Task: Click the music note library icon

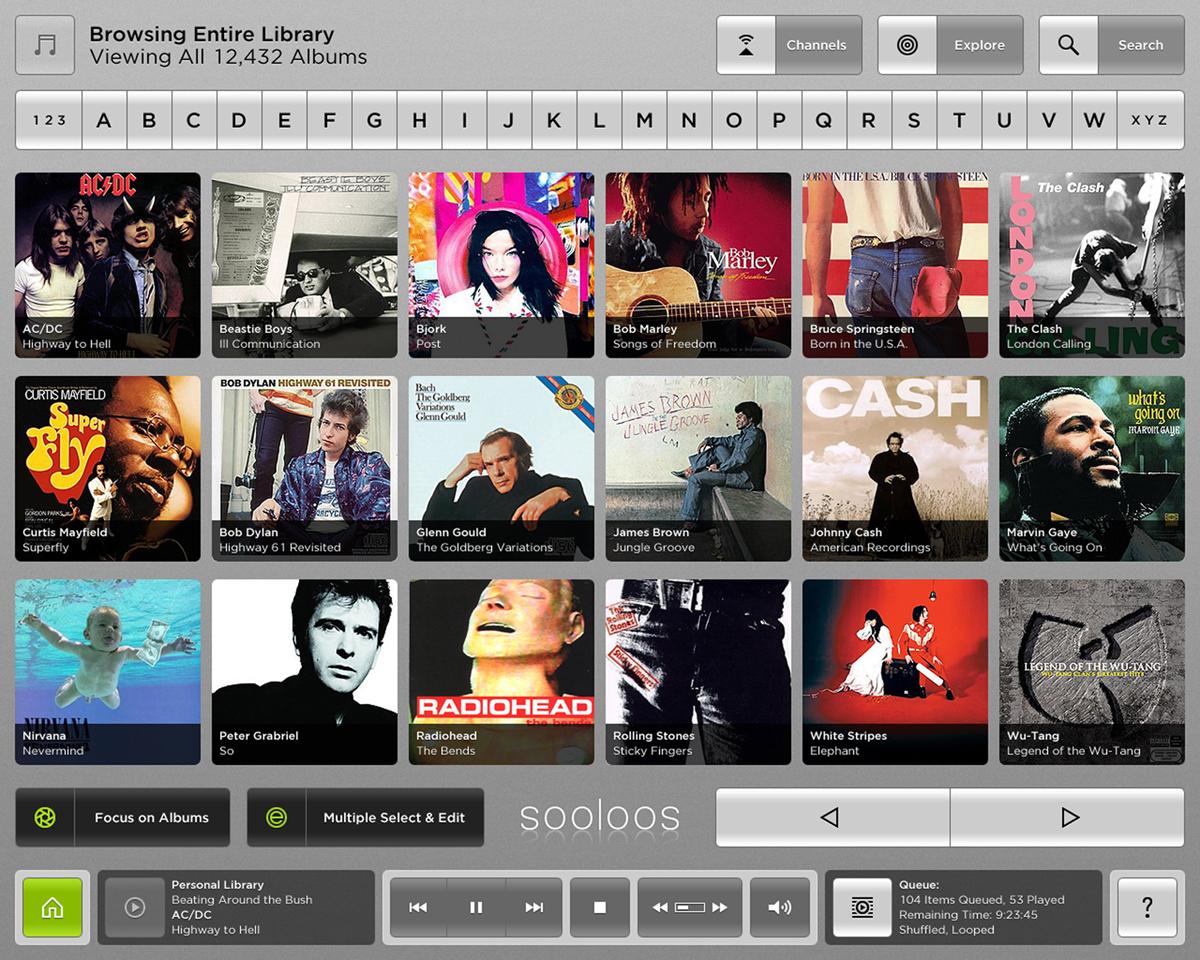Action: (45, 45)
